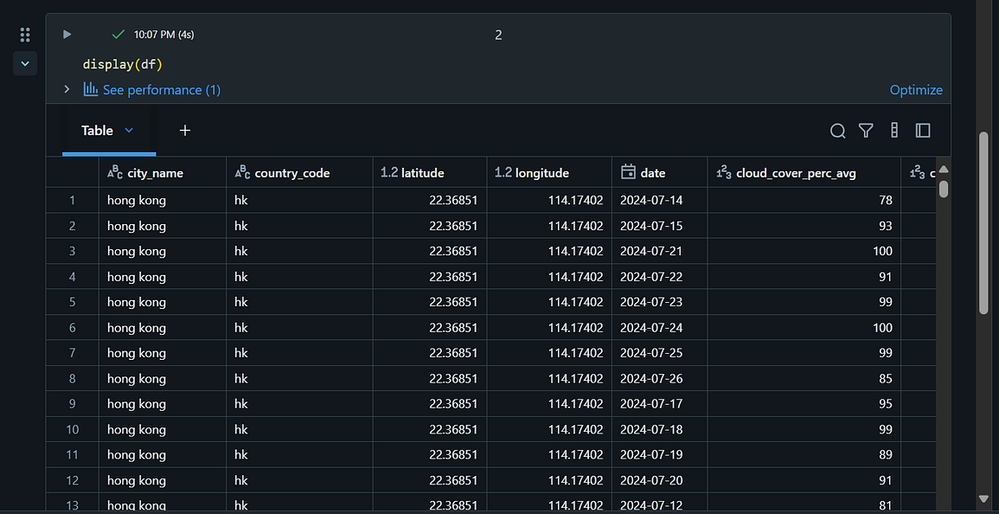Click the green execution success checkmark
Viewport: 999px width, 514px height.
pyautogui.click(x=118, y=34)
